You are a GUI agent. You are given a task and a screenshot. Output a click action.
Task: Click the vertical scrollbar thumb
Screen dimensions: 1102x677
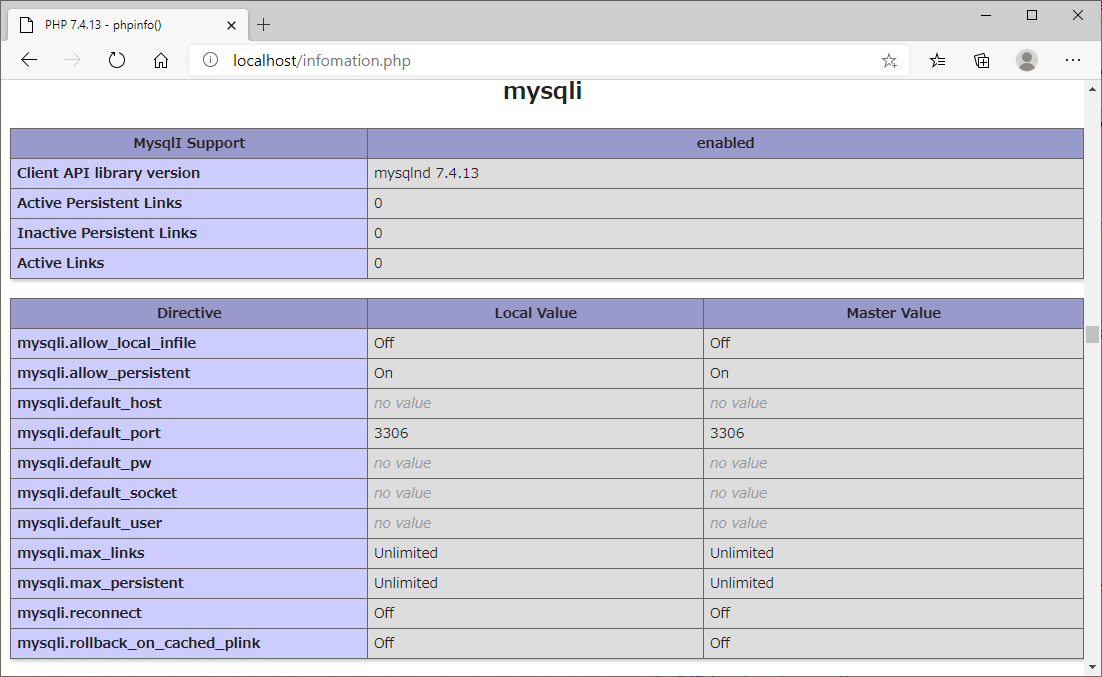click(1092, 334)
